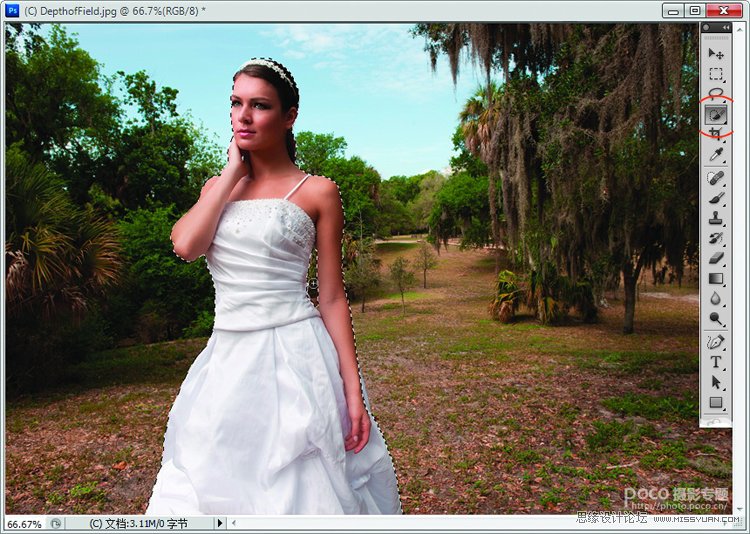Activate the Clone Stamp tool
The height and width of the screenshot is (534, 750).
tap(716, 218)
